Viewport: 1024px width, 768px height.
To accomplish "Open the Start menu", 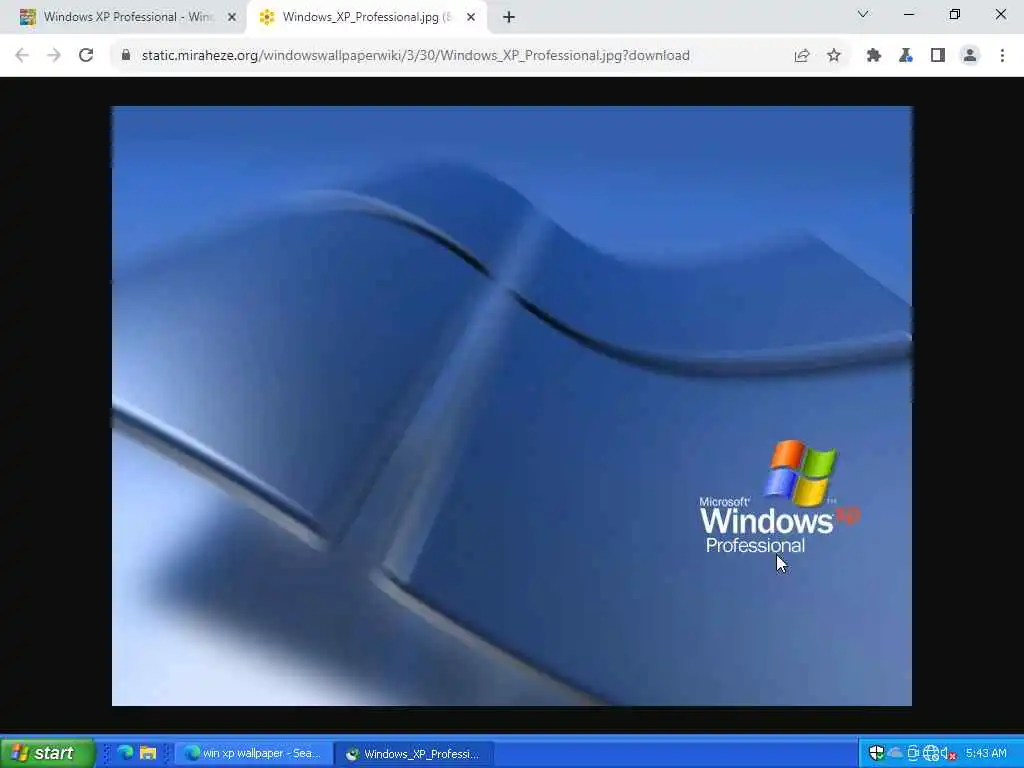I will [x=48, y=753].
